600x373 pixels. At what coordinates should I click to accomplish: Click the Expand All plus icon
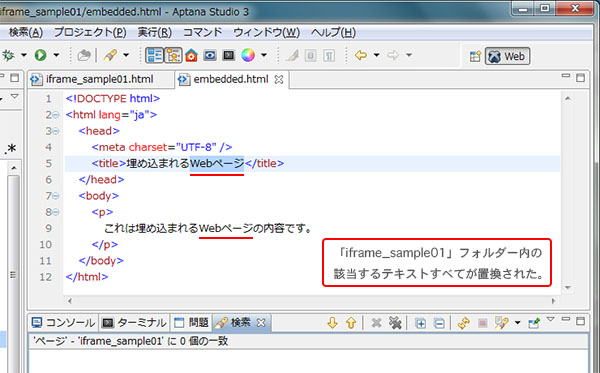[421, 323]
